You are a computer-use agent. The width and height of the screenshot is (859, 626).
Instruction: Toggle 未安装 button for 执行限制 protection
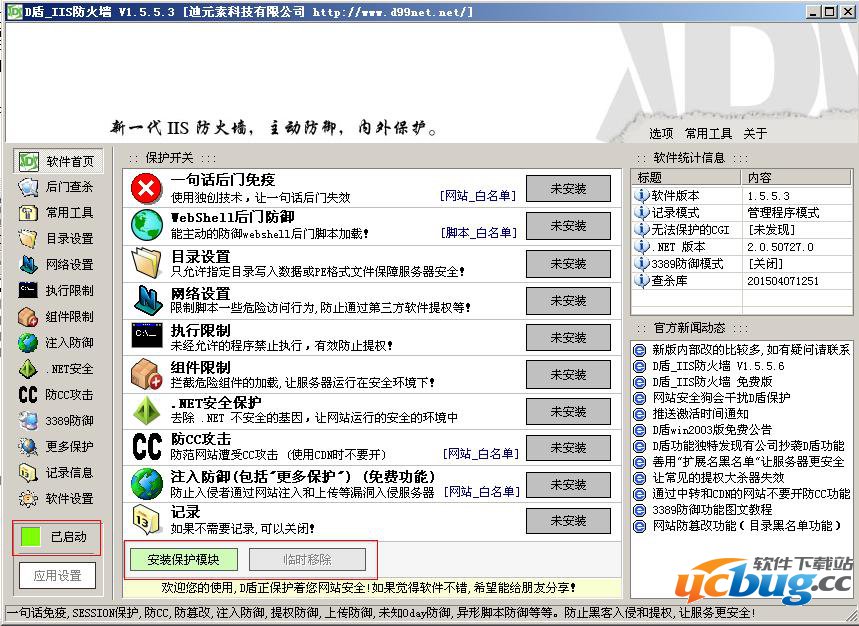click(568, 337)
